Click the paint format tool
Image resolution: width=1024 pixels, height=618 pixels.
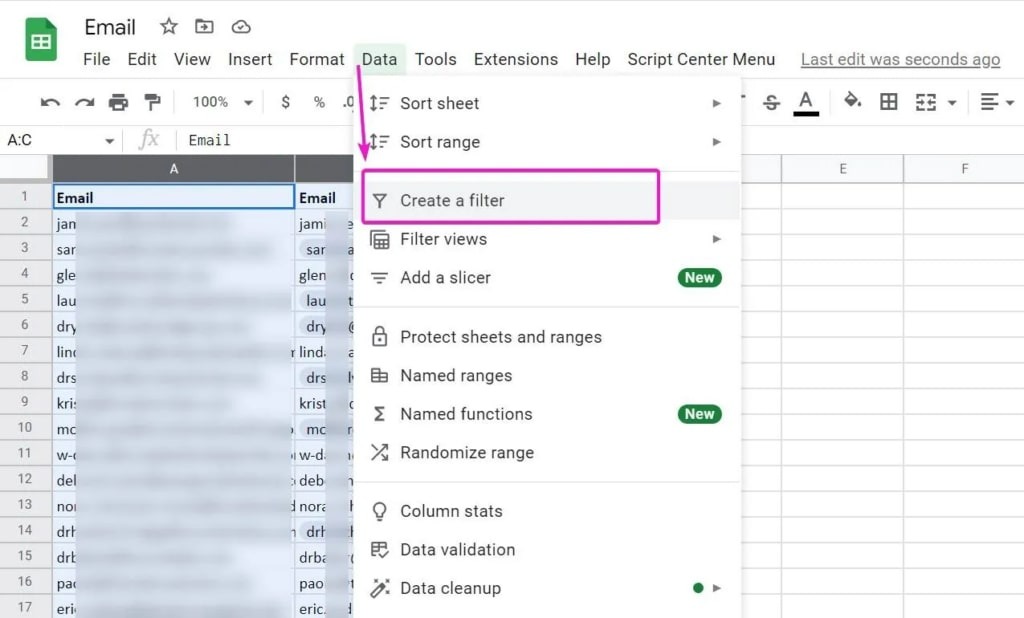[153, 101]
